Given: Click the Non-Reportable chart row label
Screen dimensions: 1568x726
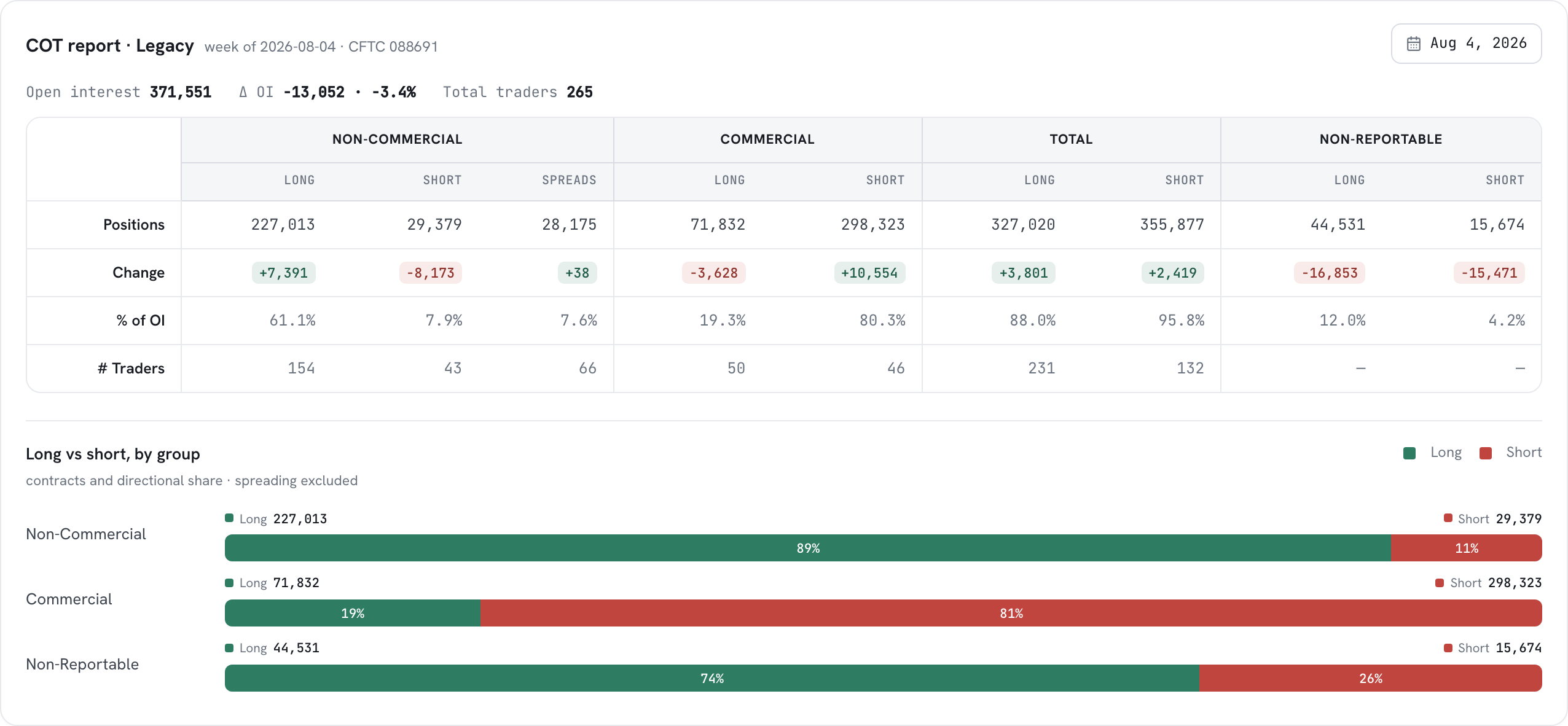Looking at the screenshot, I should pos(82,665).
